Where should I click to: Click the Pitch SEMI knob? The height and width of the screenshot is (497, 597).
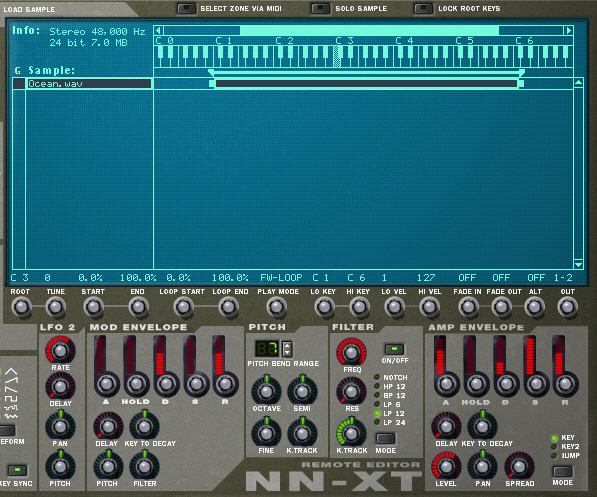302,391
